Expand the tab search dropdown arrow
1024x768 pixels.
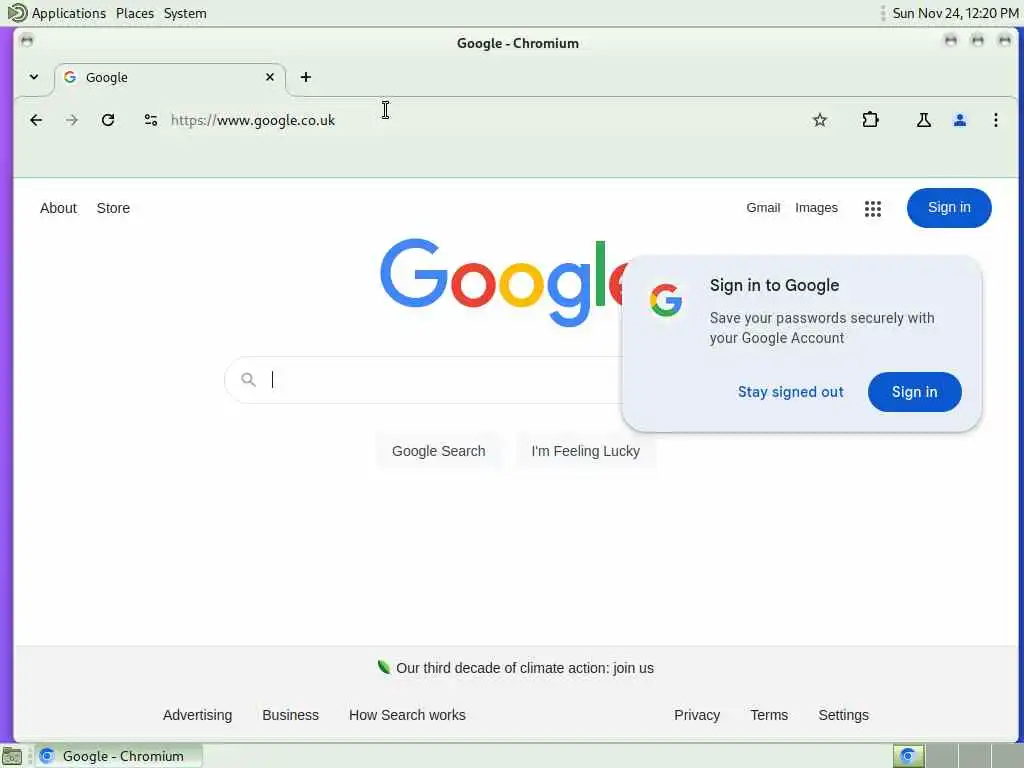34,77
